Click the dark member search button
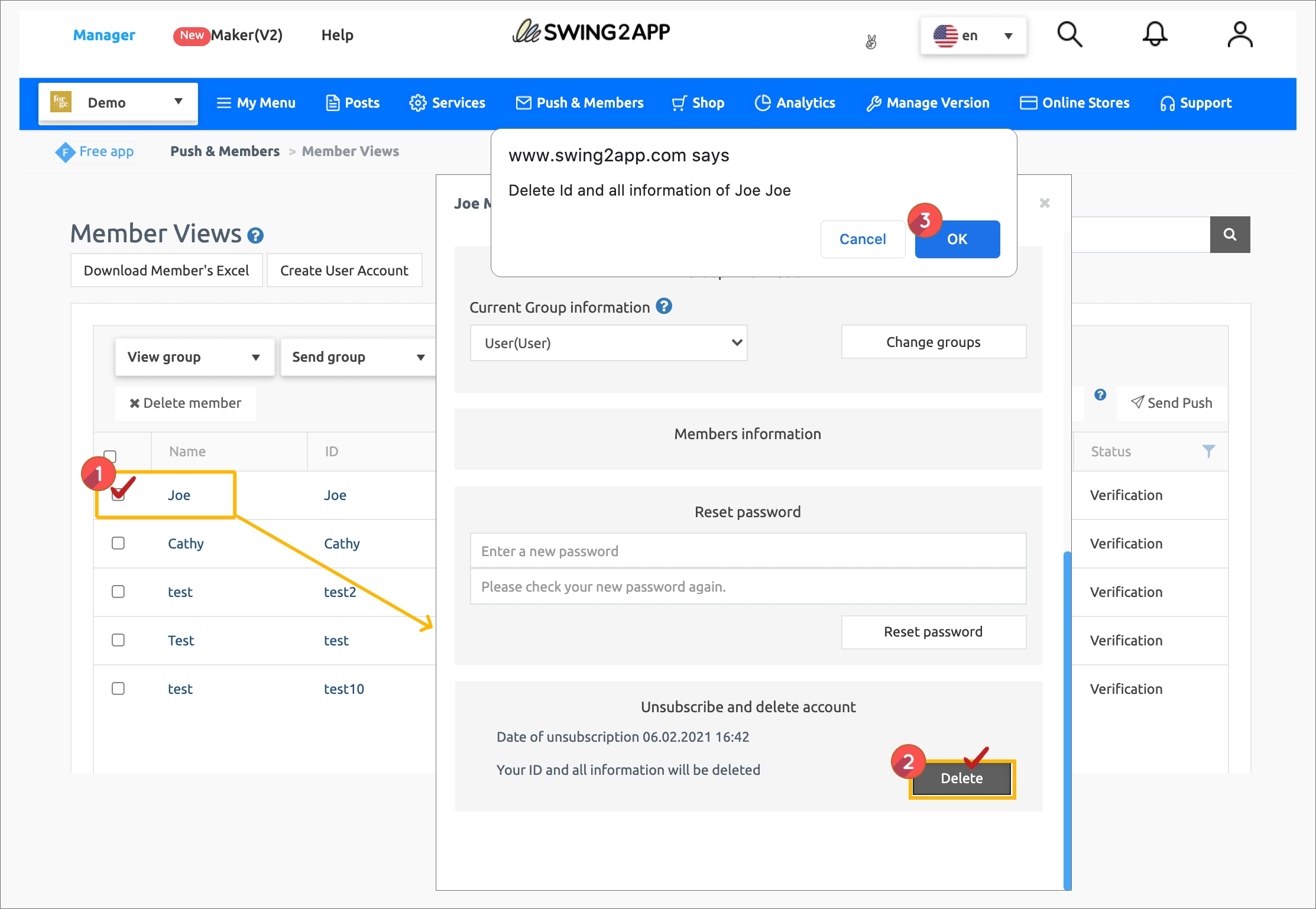This screenshot has width=1316, height=909. click(x=1230, y=235)
